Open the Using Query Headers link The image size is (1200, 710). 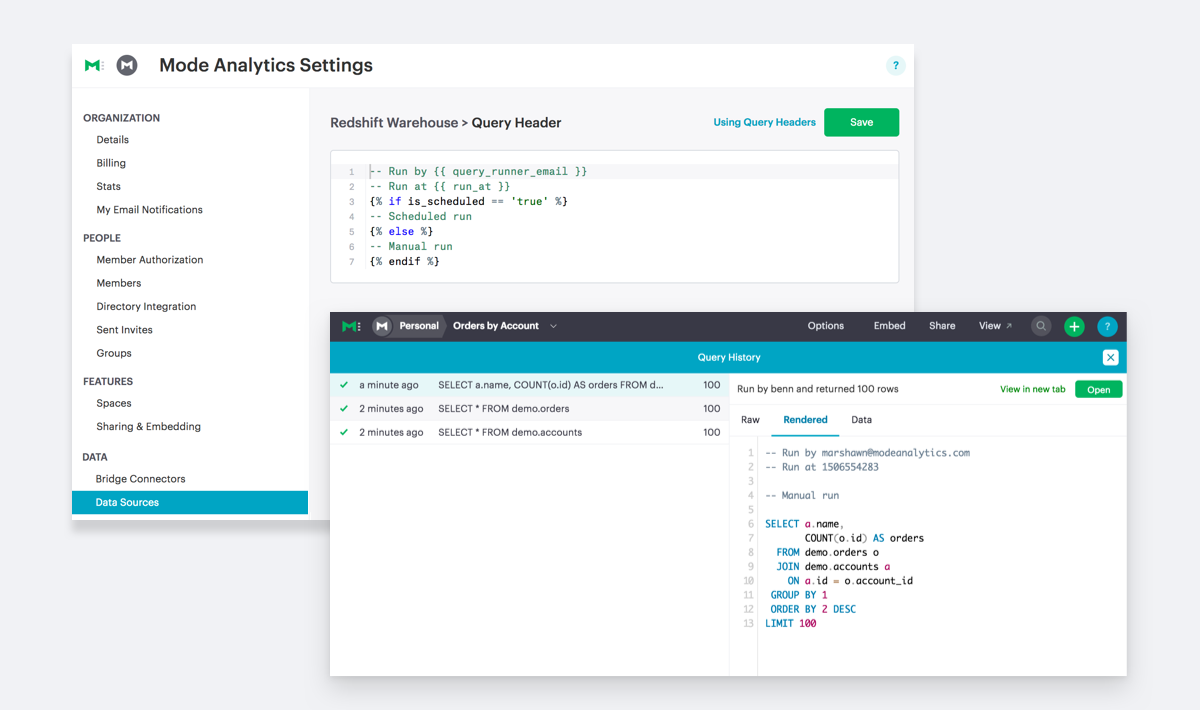pyautogui.click(x=764, y=122)
